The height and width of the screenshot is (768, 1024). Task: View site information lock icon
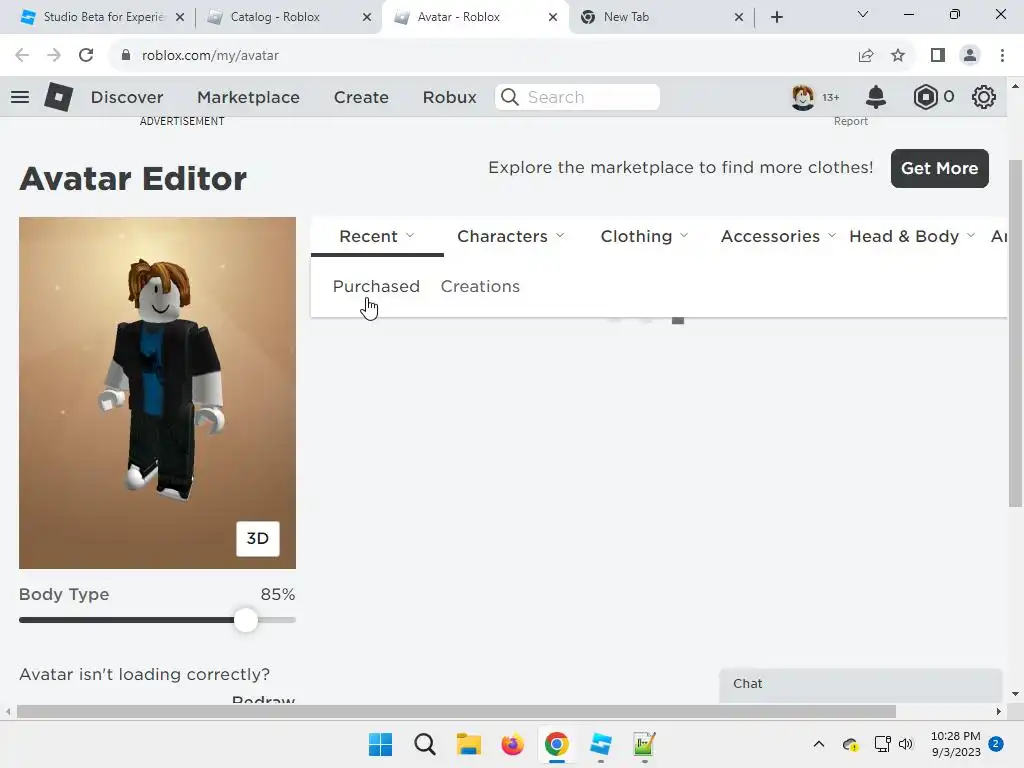(x=126, y=56)
